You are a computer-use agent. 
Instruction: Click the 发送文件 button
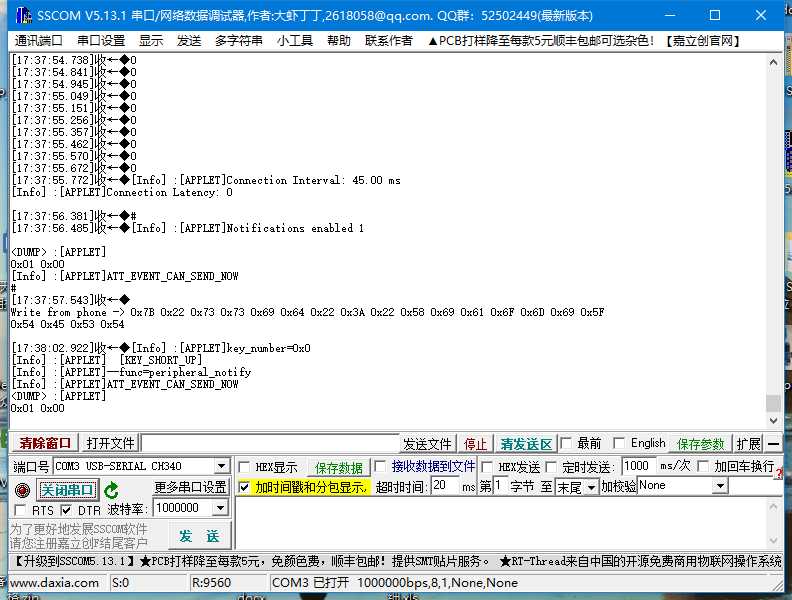pyautogui.click(x=427, y=444)
